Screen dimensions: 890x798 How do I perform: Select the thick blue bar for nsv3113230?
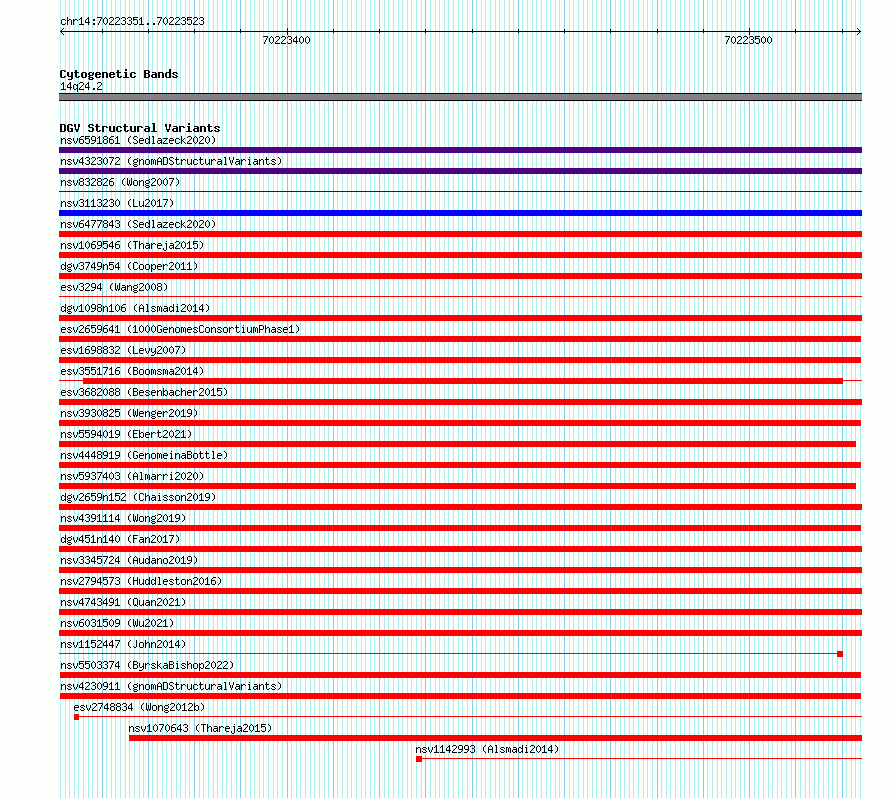460,213
